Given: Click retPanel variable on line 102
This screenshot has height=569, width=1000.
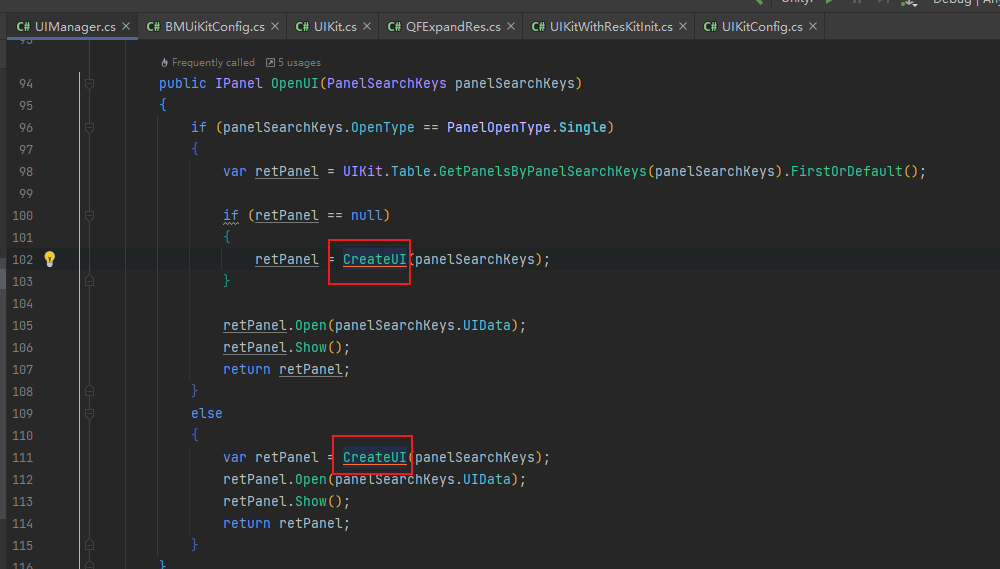Looking at the screenshot, I should point(287,260).
